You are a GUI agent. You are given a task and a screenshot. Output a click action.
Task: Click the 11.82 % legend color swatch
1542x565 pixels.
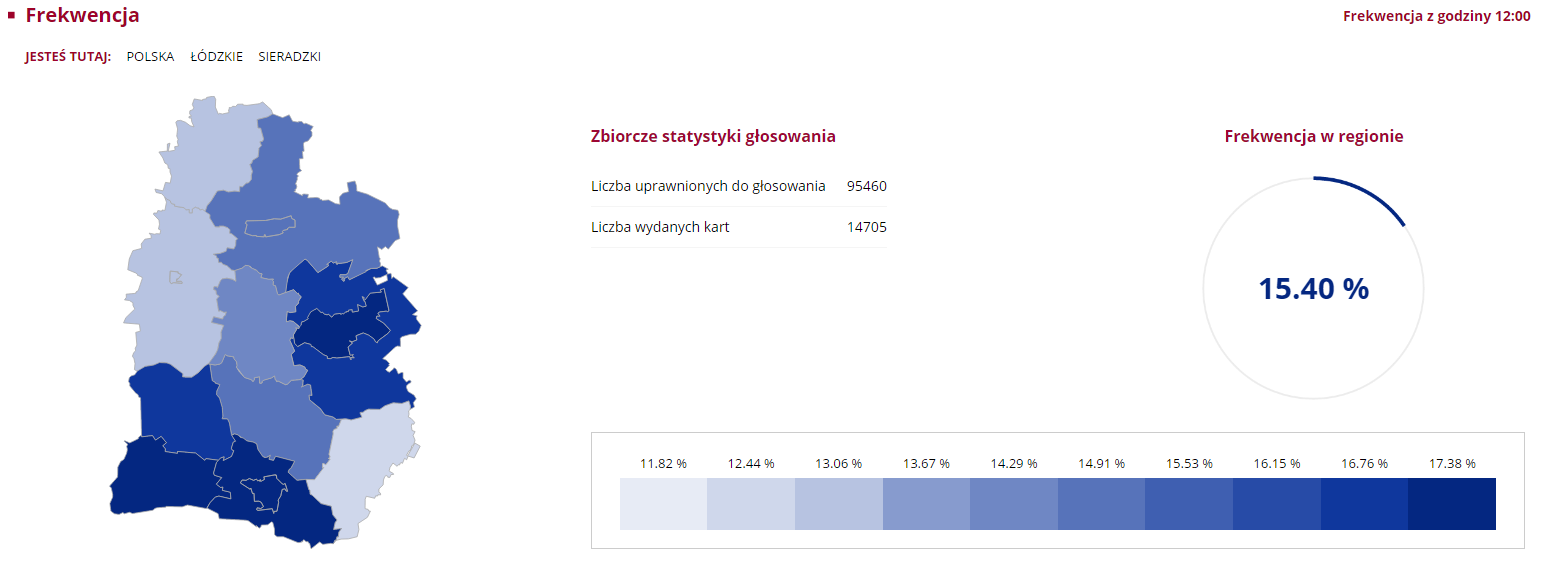coord(663,503)
